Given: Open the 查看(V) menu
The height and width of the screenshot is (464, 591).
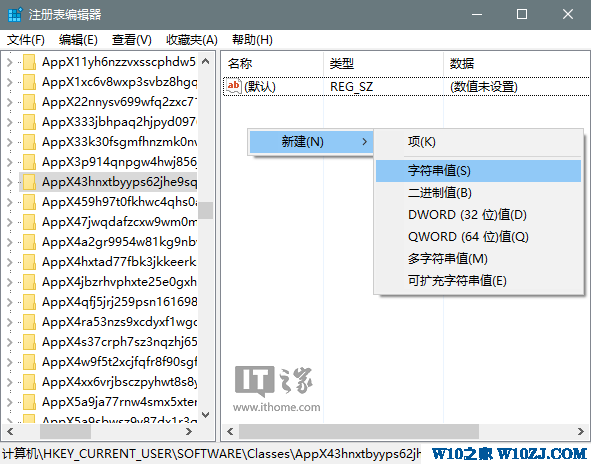Looking at the screenshot, I should click(132, 40).
